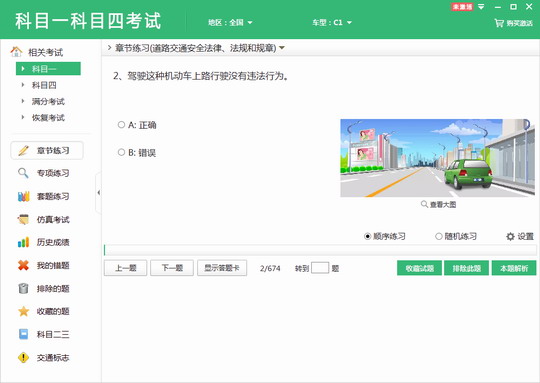Image resolution: width=540 pixels, height=383 pixels.
Task: Open the 章节练习 sidebar item
Action: tap(47, 151)
